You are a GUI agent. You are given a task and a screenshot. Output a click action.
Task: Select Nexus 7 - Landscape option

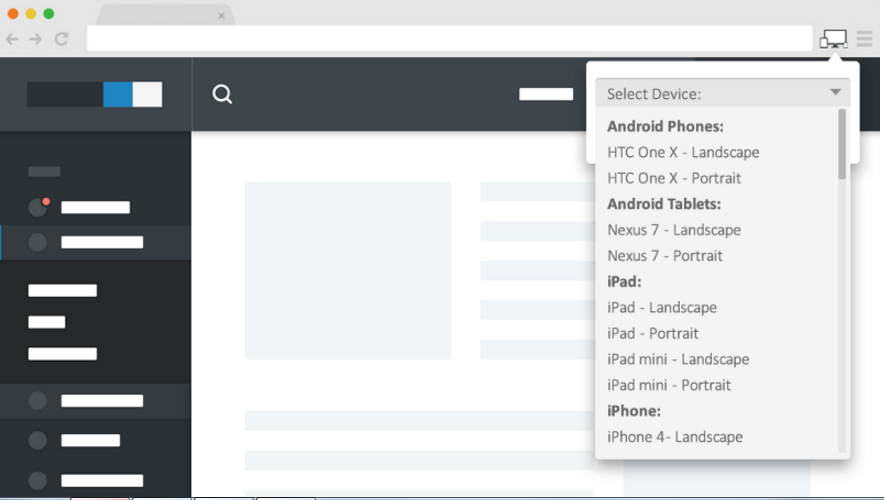click(674, 230)
